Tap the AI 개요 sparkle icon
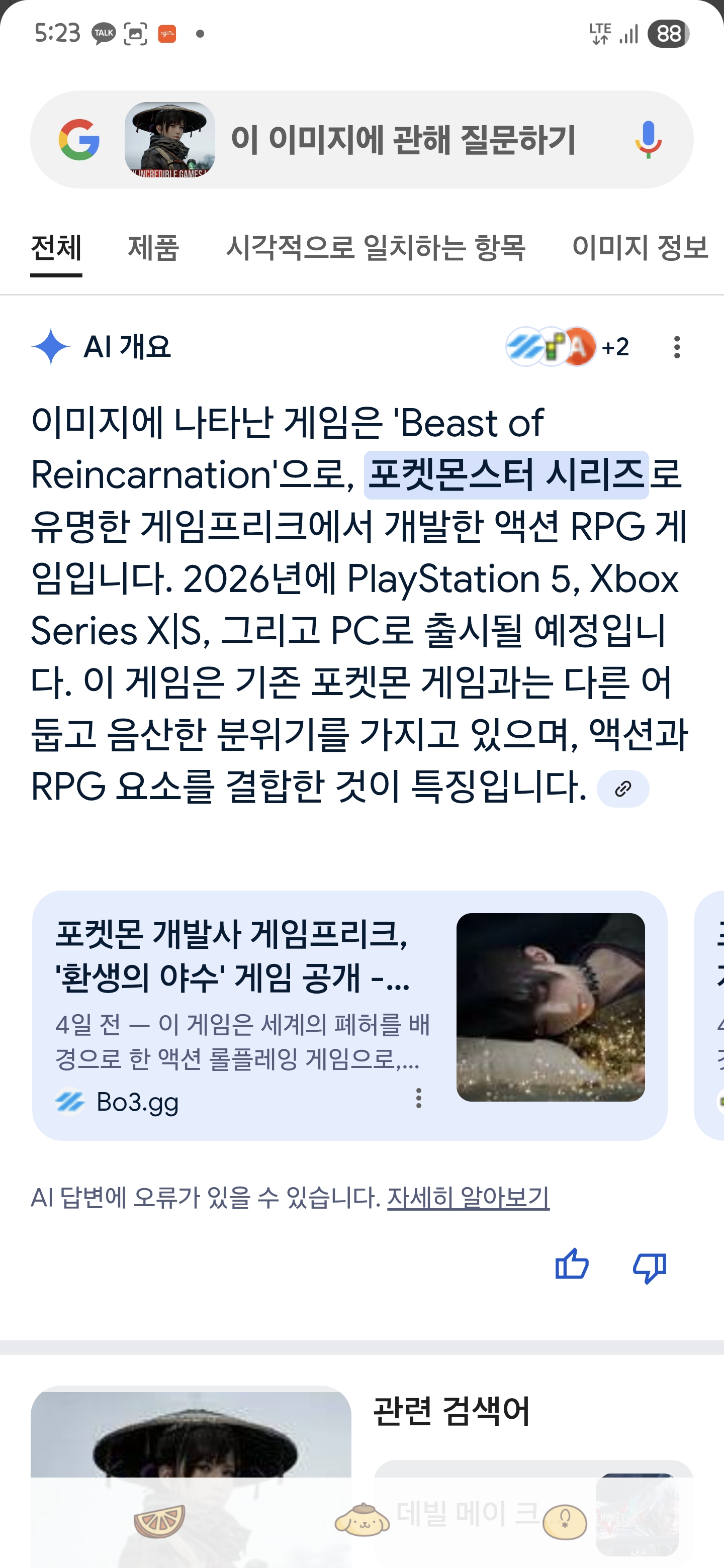The width and height of the screenshot is (724, 1568). coord(51,347)
